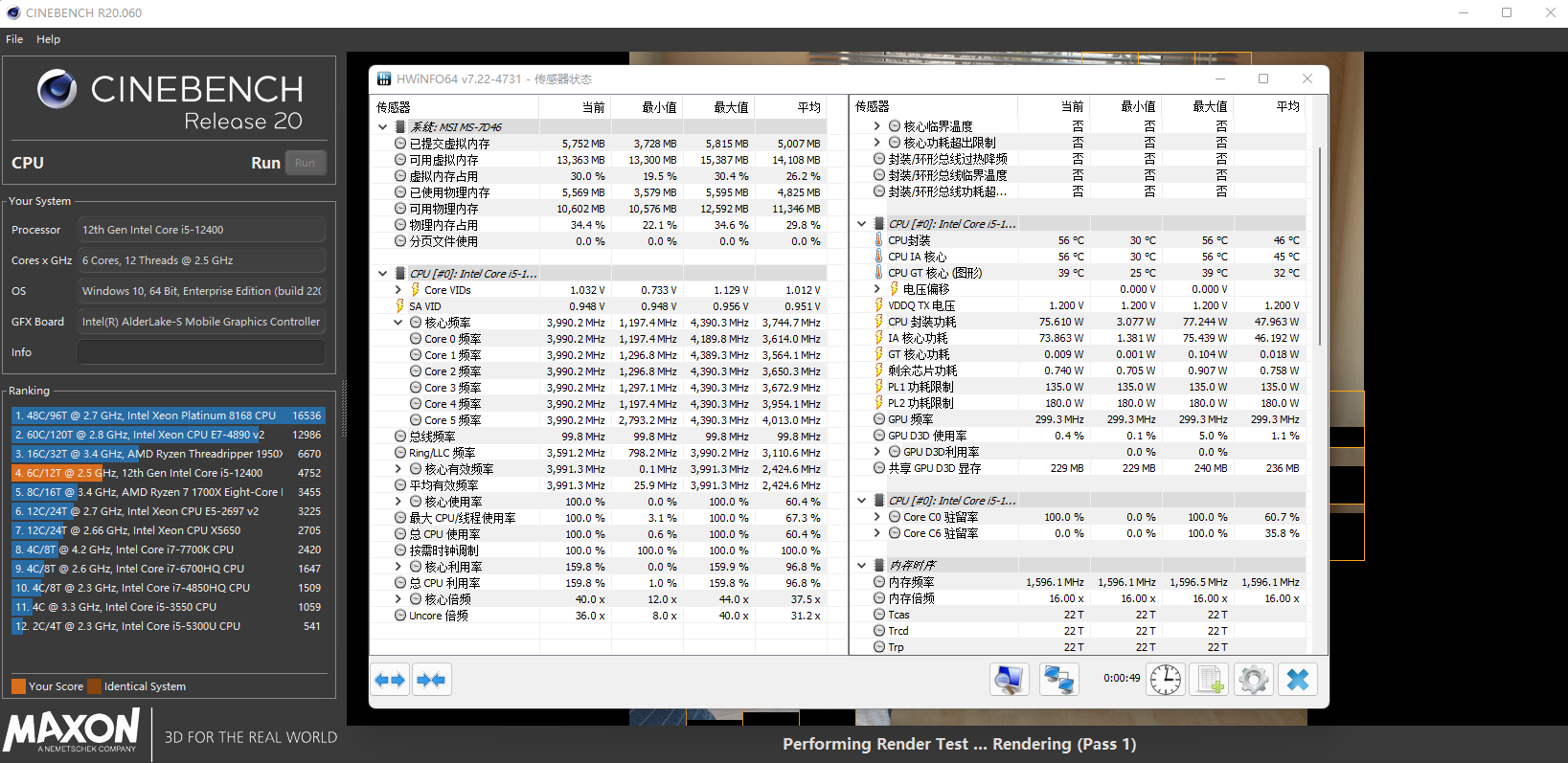Click the thermometer icon beside CPU封装
Screen dimensions: 1568x763
879,240
